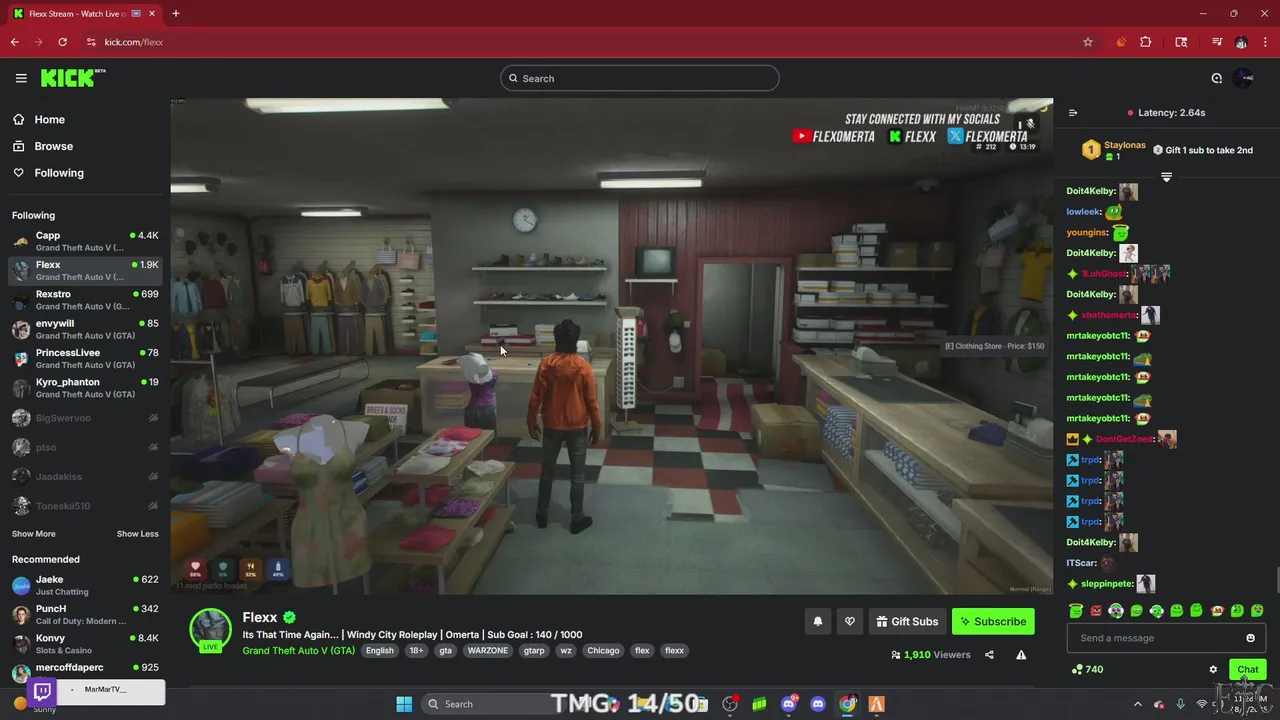Image resolution: width=1280 pixels, height=720 pixels.
Task: Insert the angry red quick emote
Action: [x=1096, y=611]
